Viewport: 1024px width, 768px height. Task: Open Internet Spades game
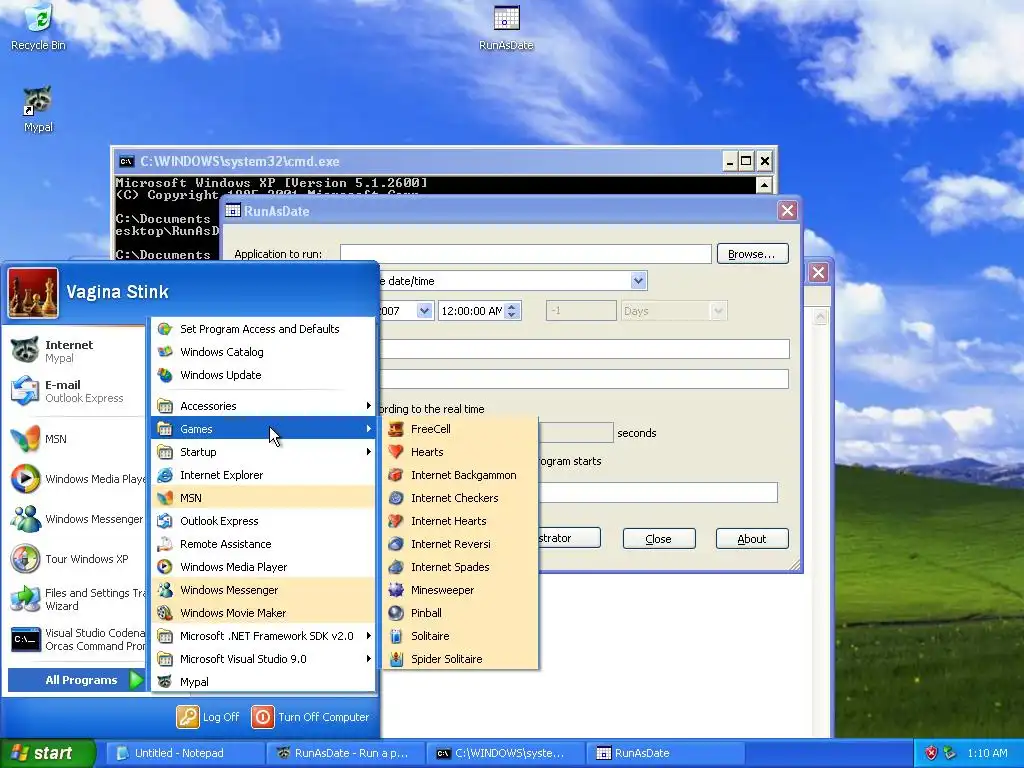(462, 567)
